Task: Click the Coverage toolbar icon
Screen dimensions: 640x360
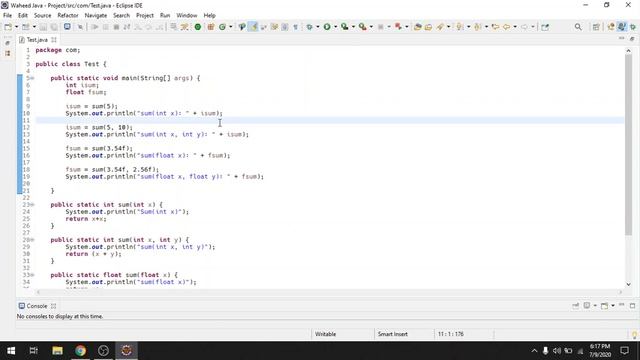Action: 345,27
